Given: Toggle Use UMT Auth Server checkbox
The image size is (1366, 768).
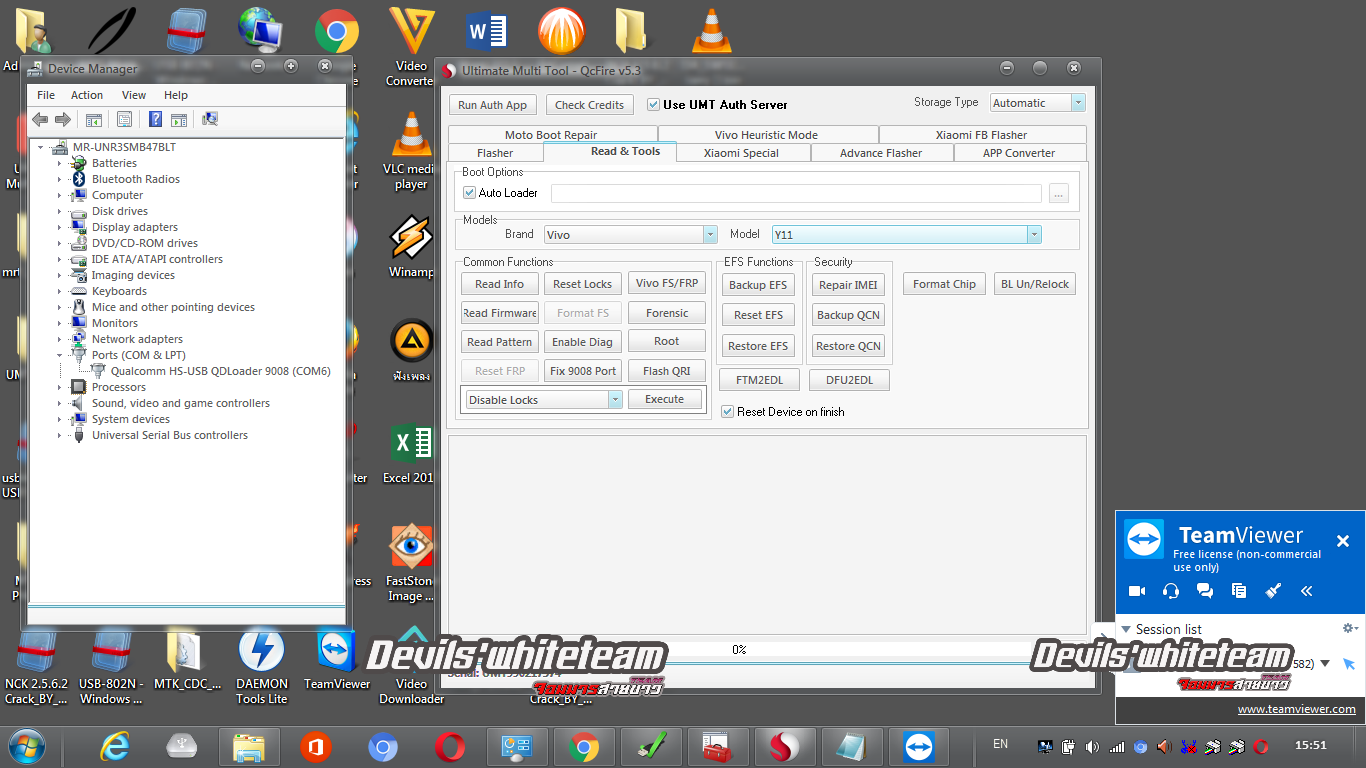Looking at the screenshot, I should click(x=653, y=104).
